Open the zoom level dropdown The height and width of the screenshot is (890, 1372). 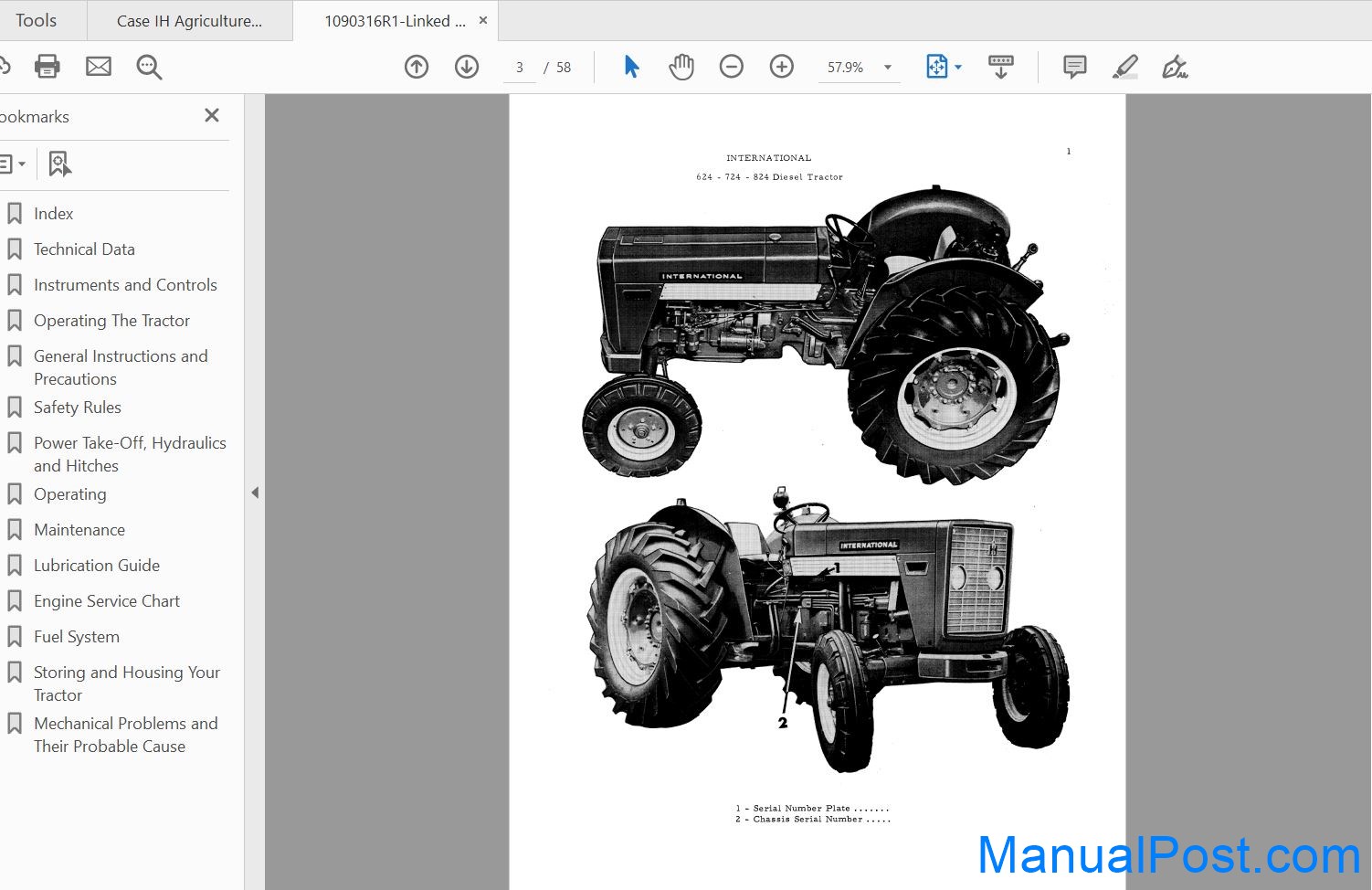point(888,68)
